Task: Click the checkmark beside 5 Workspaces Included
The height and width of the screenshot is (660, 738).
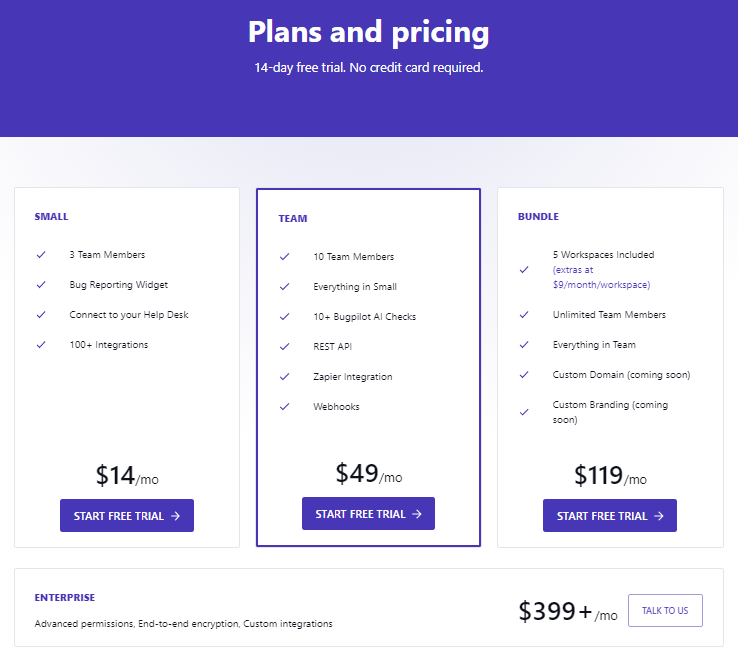Action: pos(524,270)
